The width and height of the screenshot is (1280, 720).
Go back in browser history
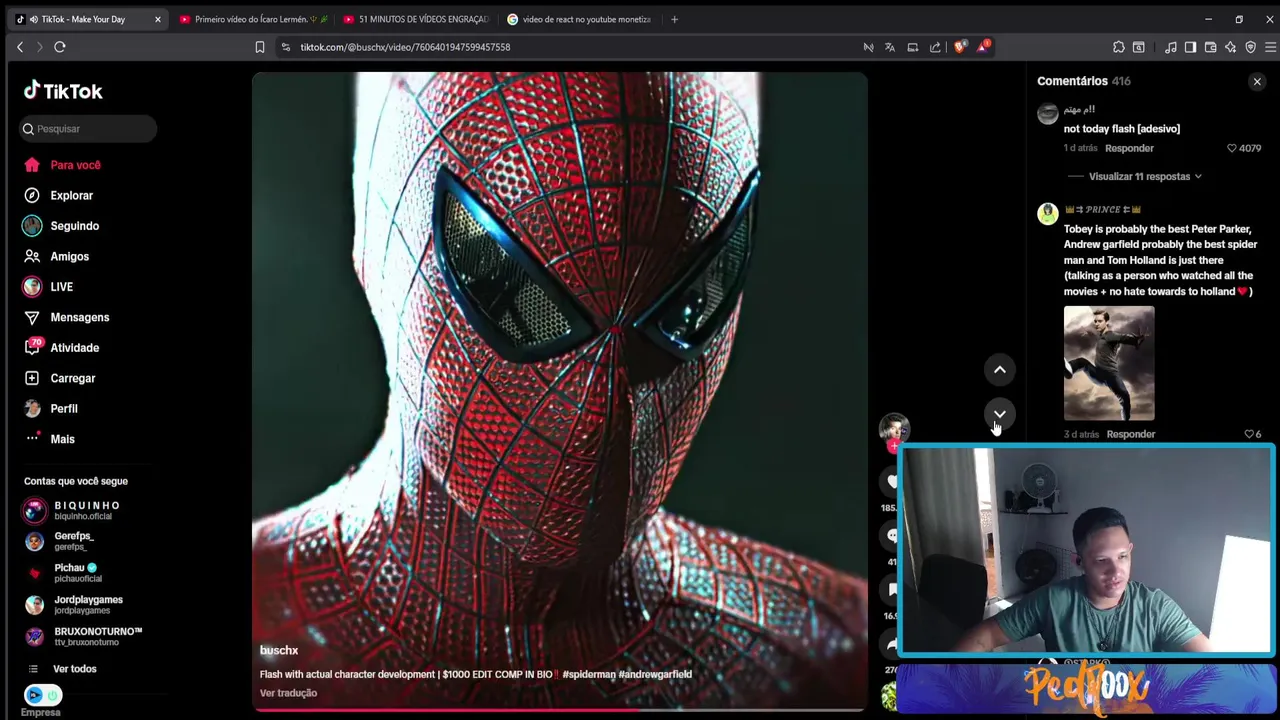tap(19, 47)
